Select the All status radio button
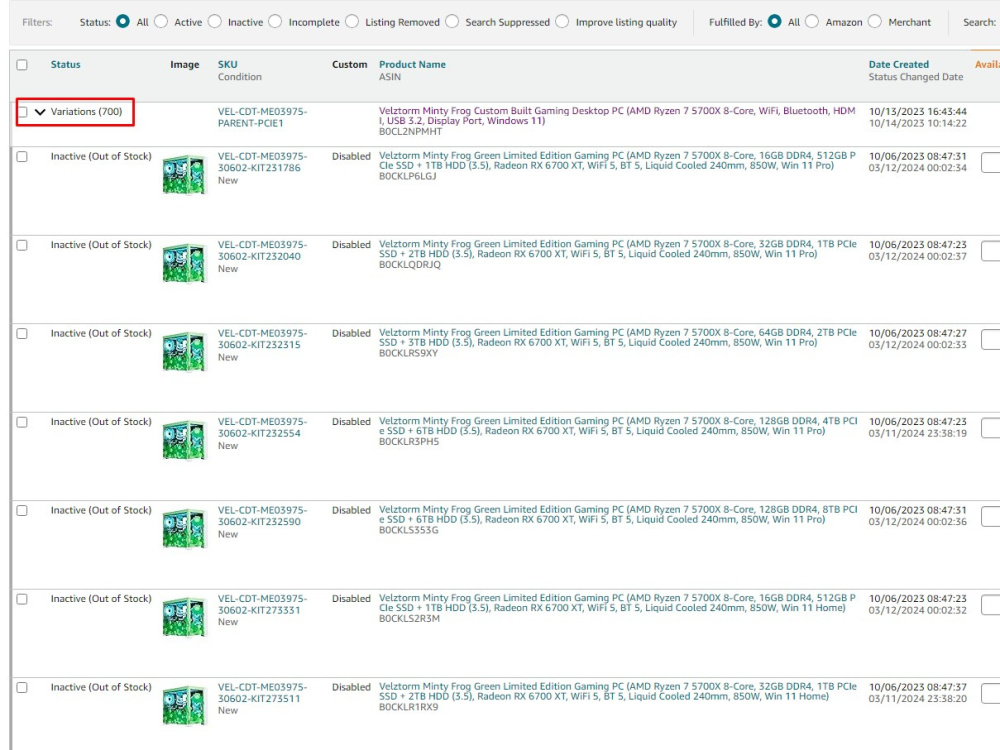The width and height of the screenshot is (1000, 750). click(122, 22)
